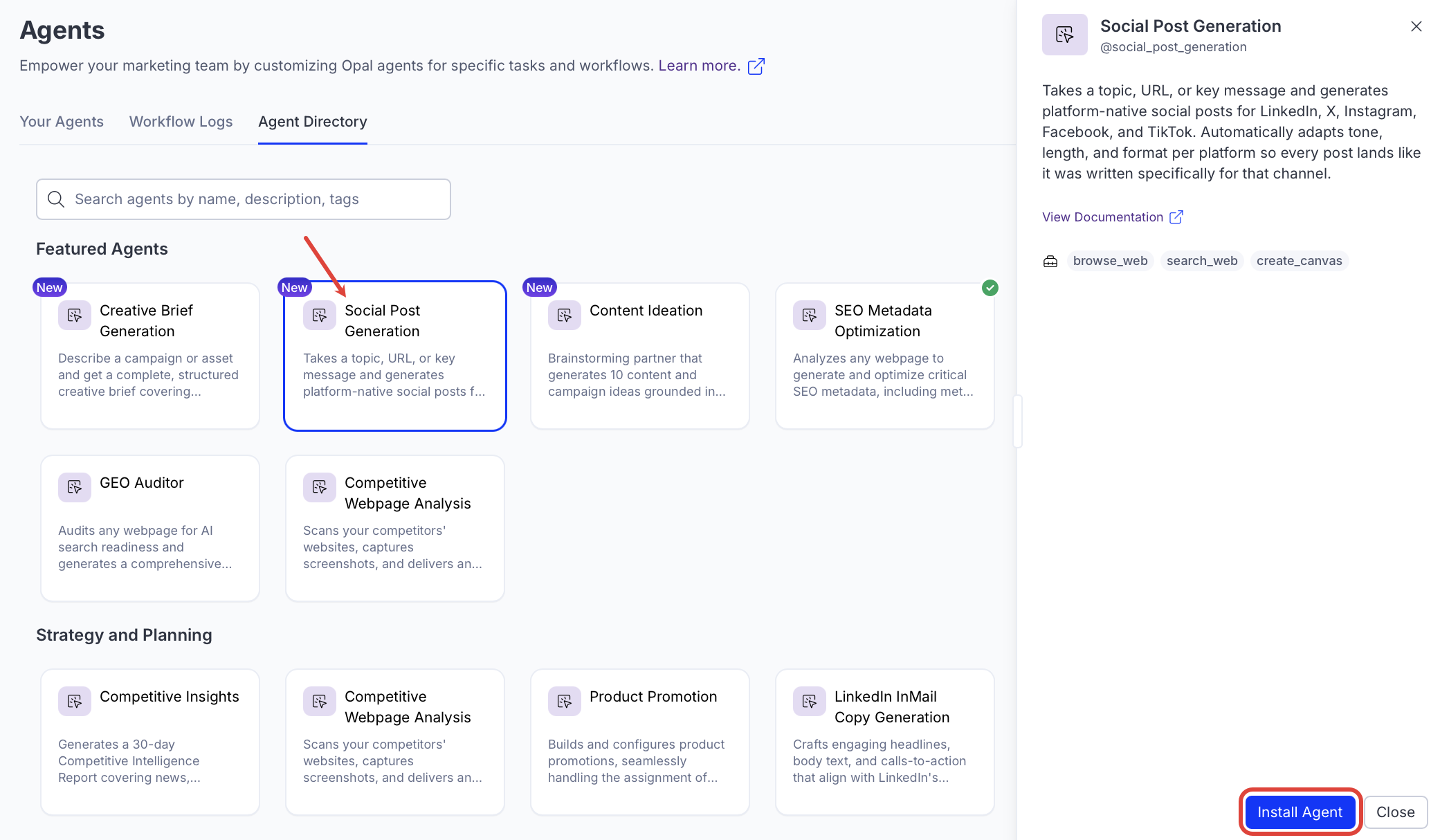Dismiss the panel with the X icon
The image size is (1449, 840).
(x=1416, y=26)
